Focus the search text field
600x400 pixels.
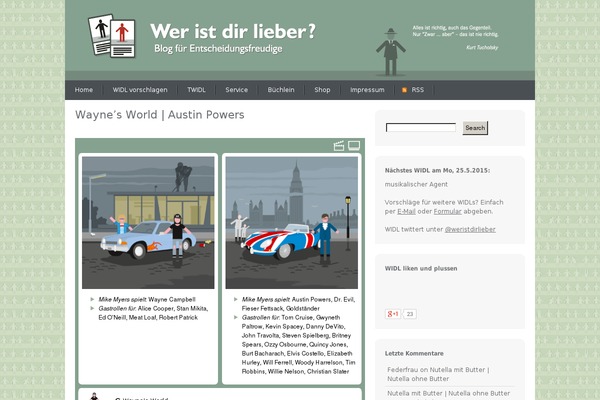[421, 127]
